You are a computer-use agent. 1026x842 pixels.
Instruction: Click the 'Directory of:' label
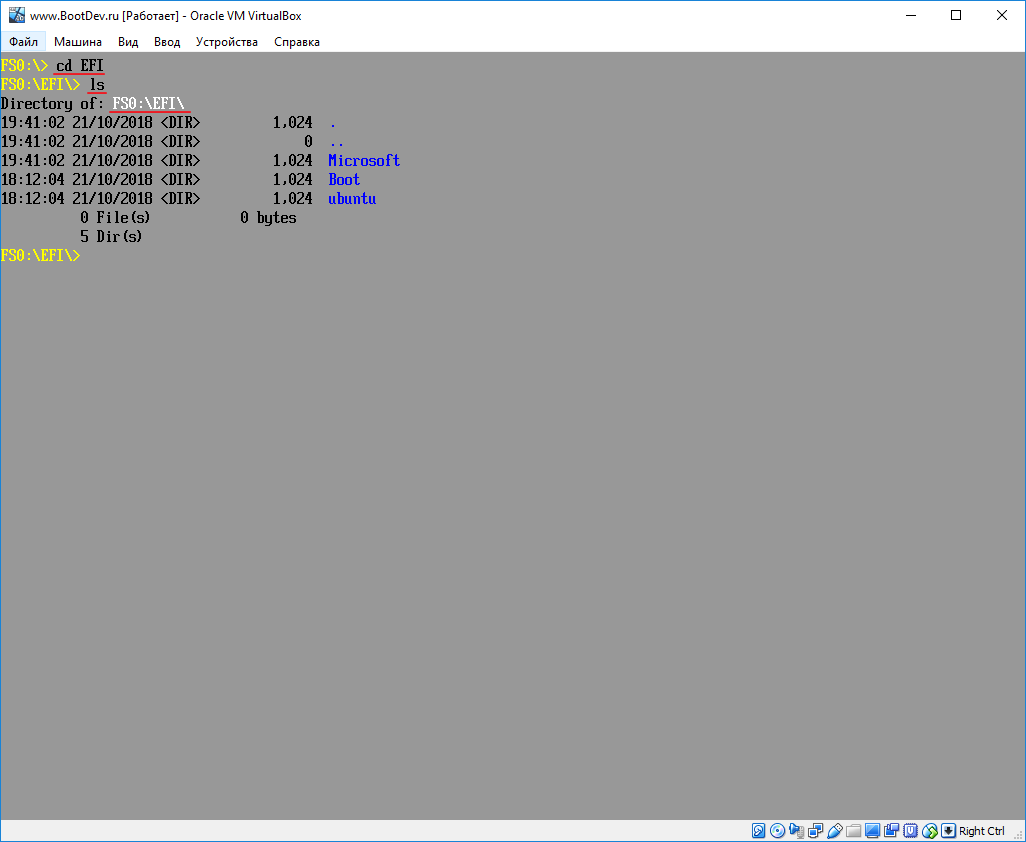pos(52,104)
